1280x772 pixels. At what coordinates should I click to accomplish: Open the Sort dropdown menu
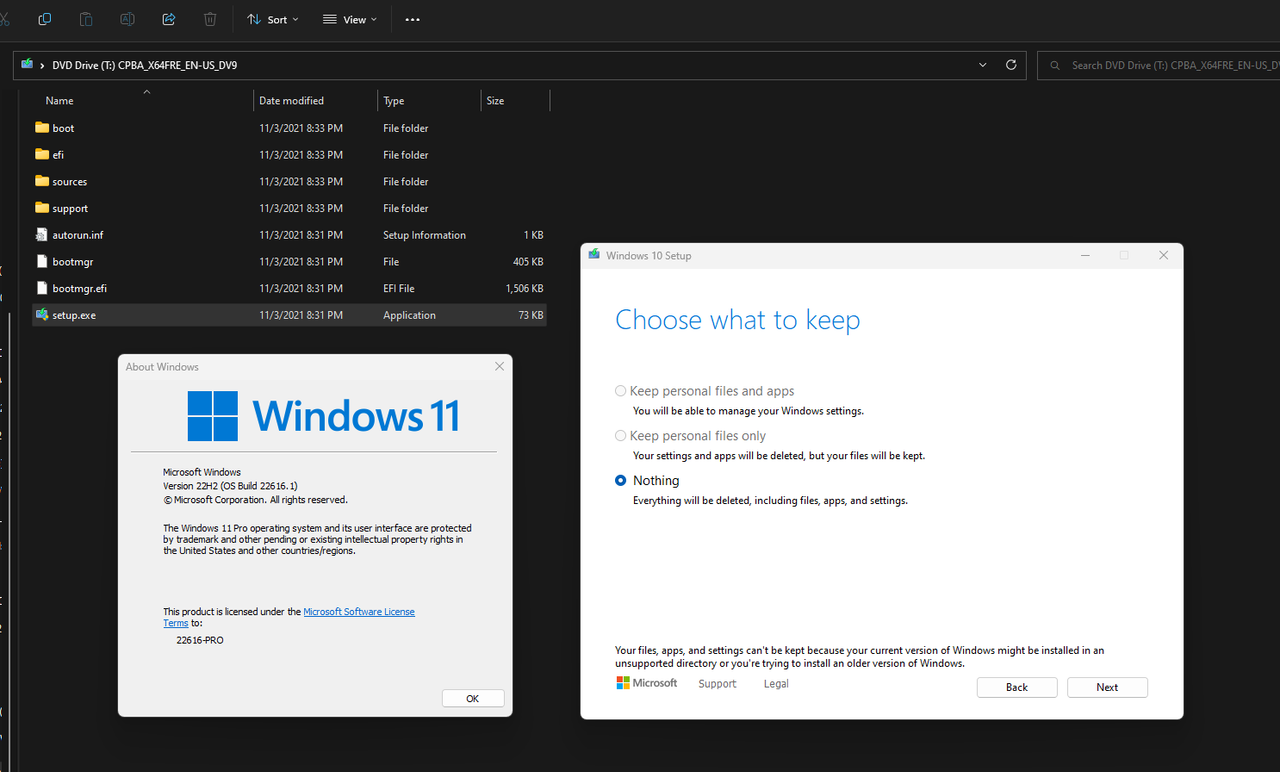tap(272, 19)
